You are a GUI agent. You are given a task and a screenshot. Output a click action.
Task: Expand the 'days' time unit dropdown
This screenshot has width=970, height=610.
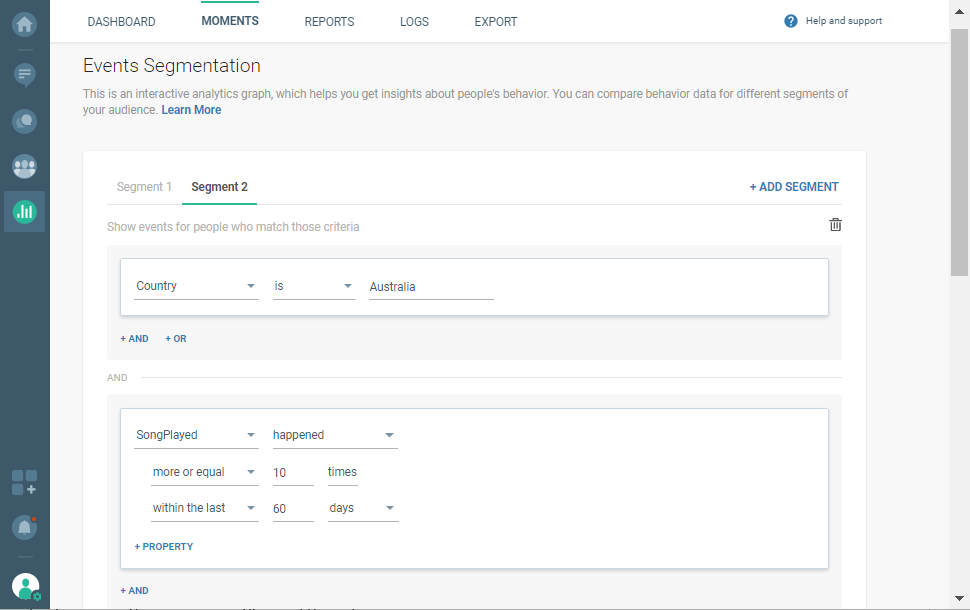(x=362, y=508)
